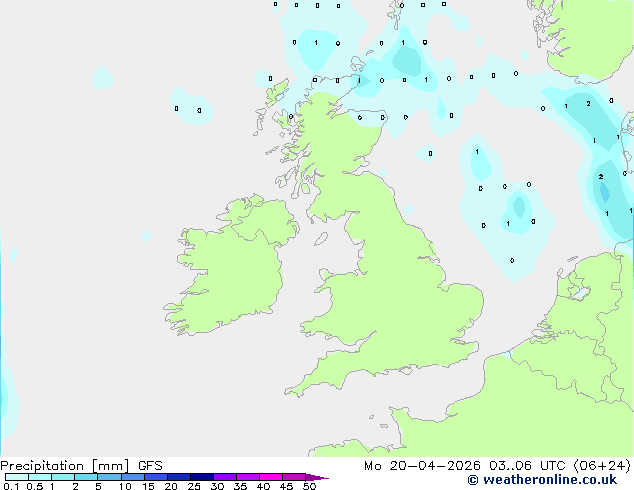
Task: Click the 20 to 25 mm legend swatch
Action: [x=179, y=477]
